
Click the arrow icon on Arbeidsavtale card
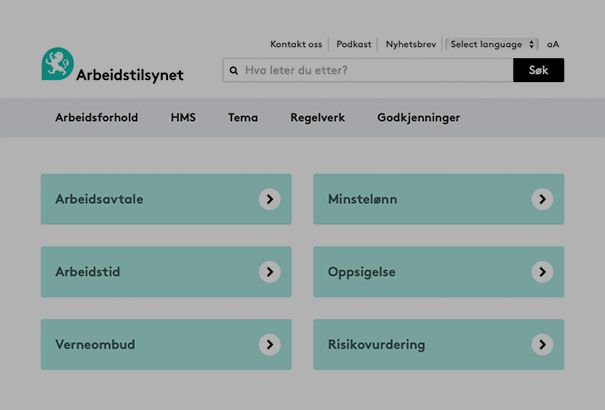[269, 199]
